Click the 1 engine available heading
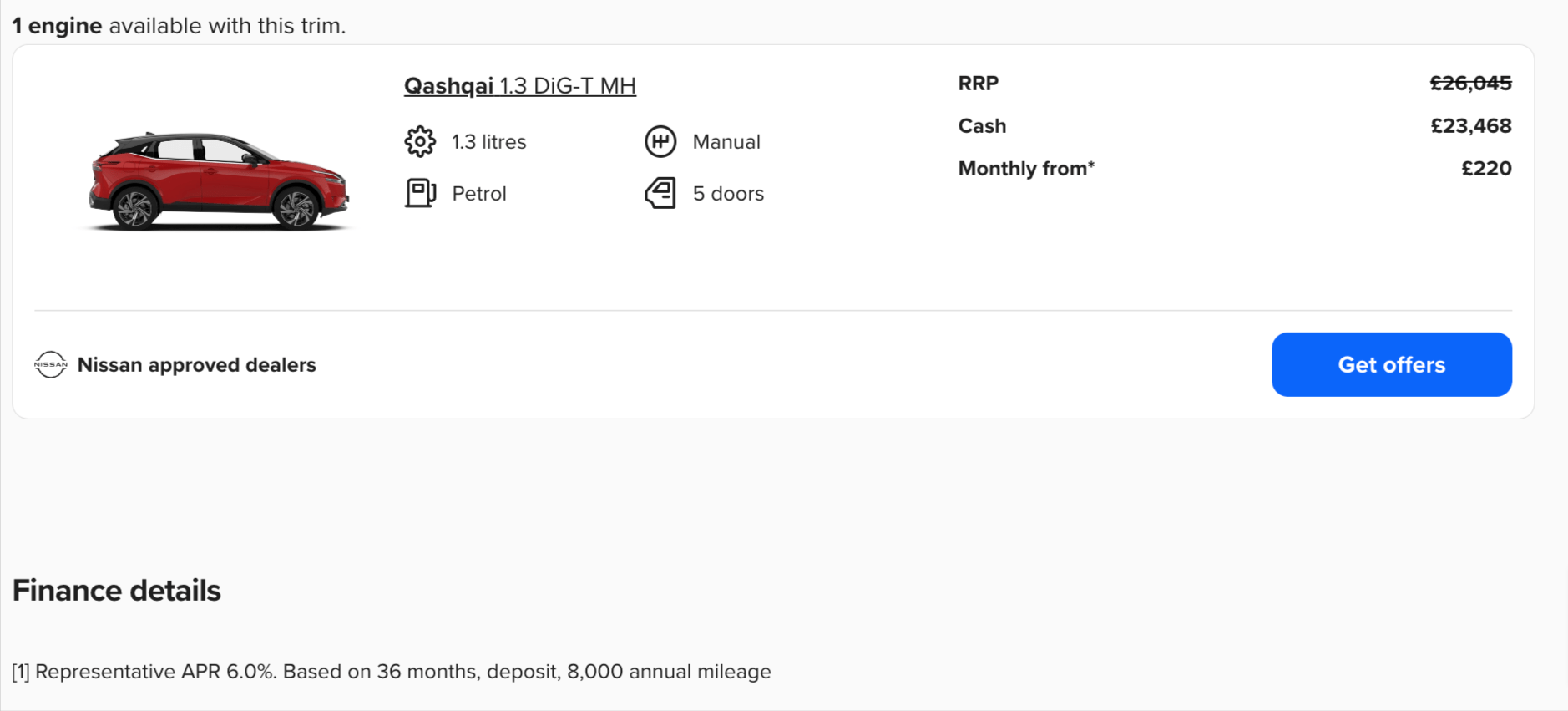The height and width of the screenshot is (711, 1568). 180,25
